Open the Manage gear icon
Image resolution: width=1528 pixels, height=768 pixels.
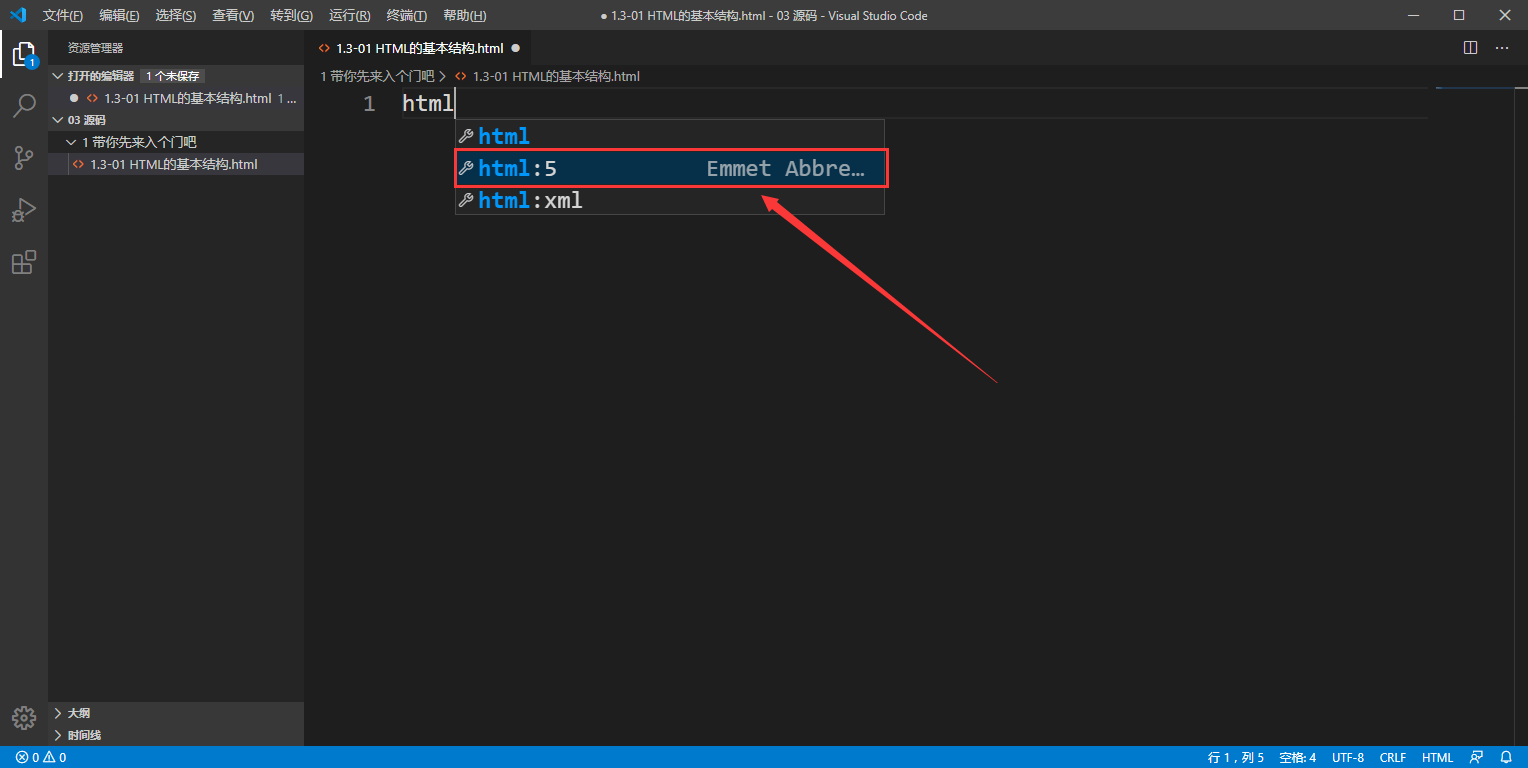[x=24, y=717]
